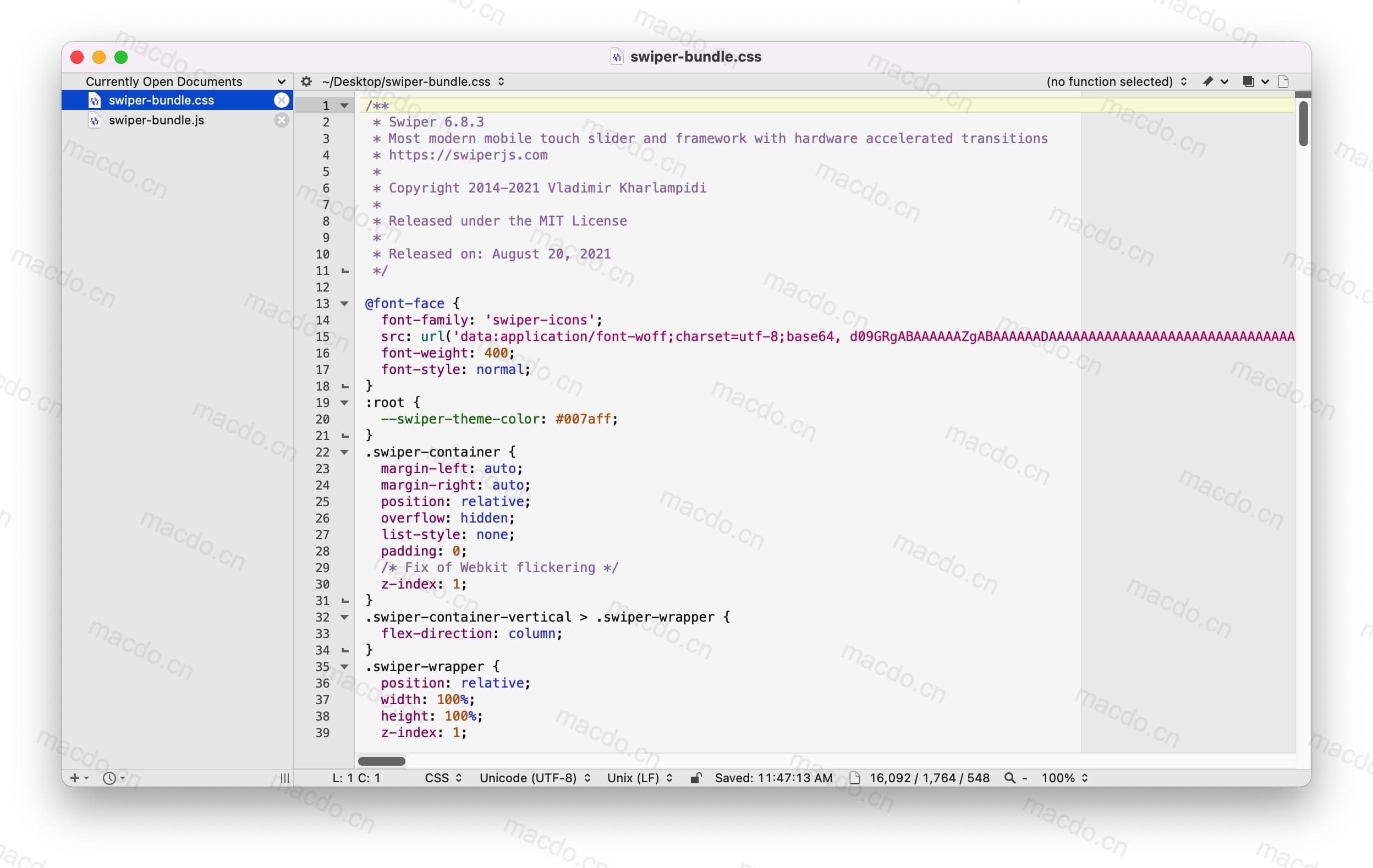Click the flex-direction: column line
This screenshot has width=1373, height=868.
[x=471, y=634]
